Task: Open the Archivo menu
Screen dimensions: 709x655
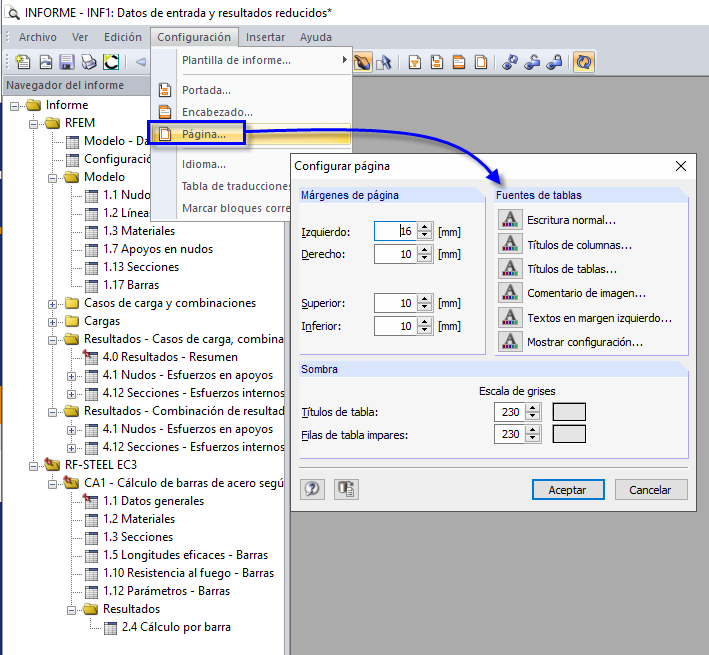Action: [x=38, y=37]
